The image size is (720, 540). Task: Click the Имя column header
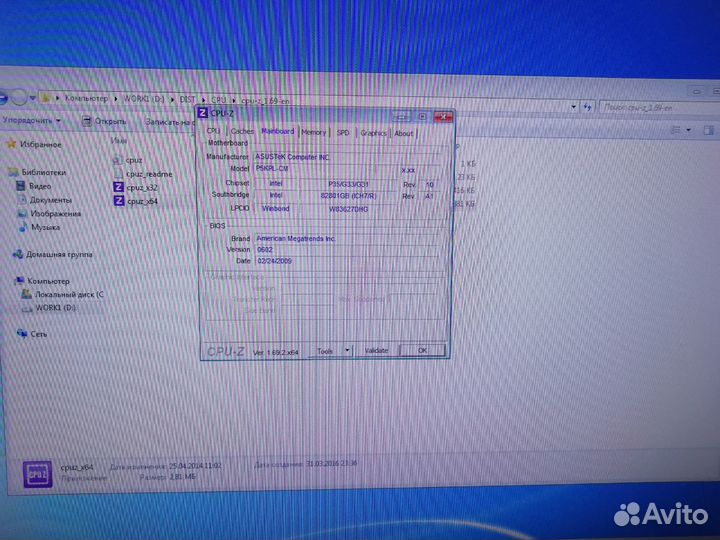(x=118, y=141)
